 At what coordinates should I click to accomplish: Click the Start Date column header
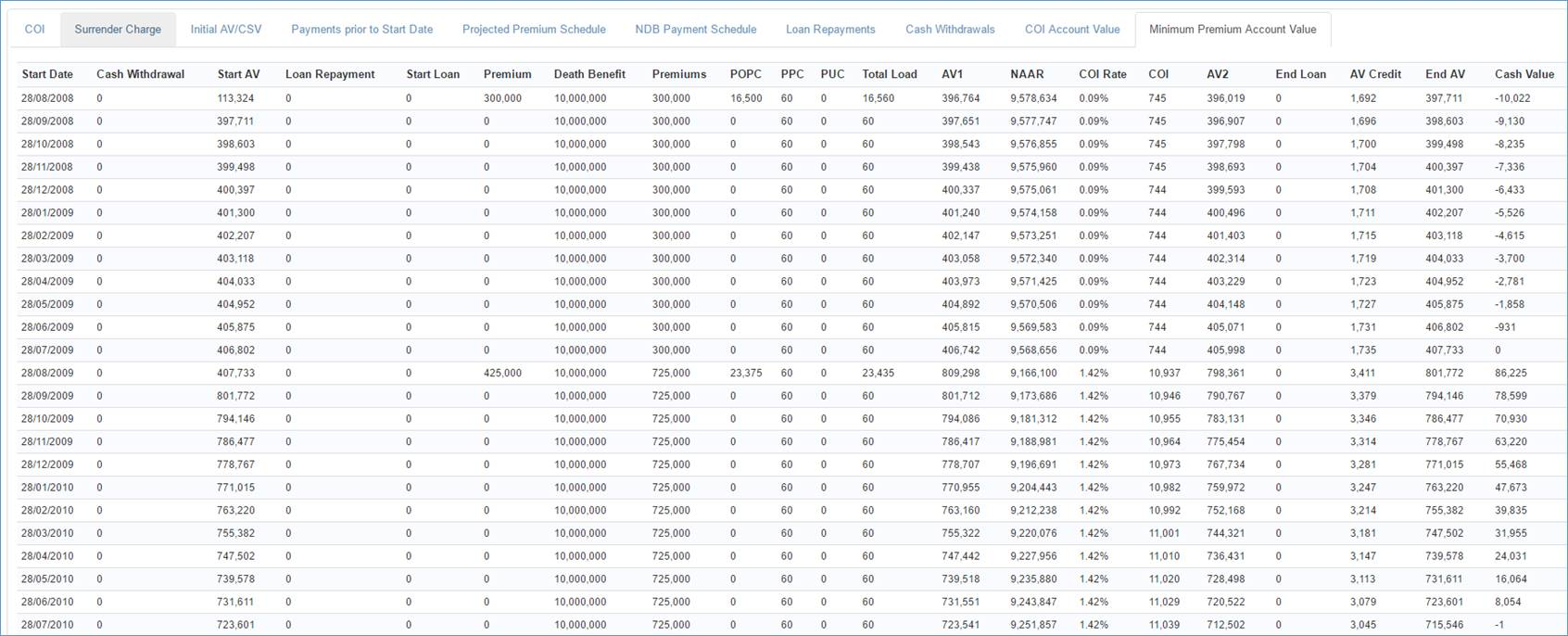47,74
